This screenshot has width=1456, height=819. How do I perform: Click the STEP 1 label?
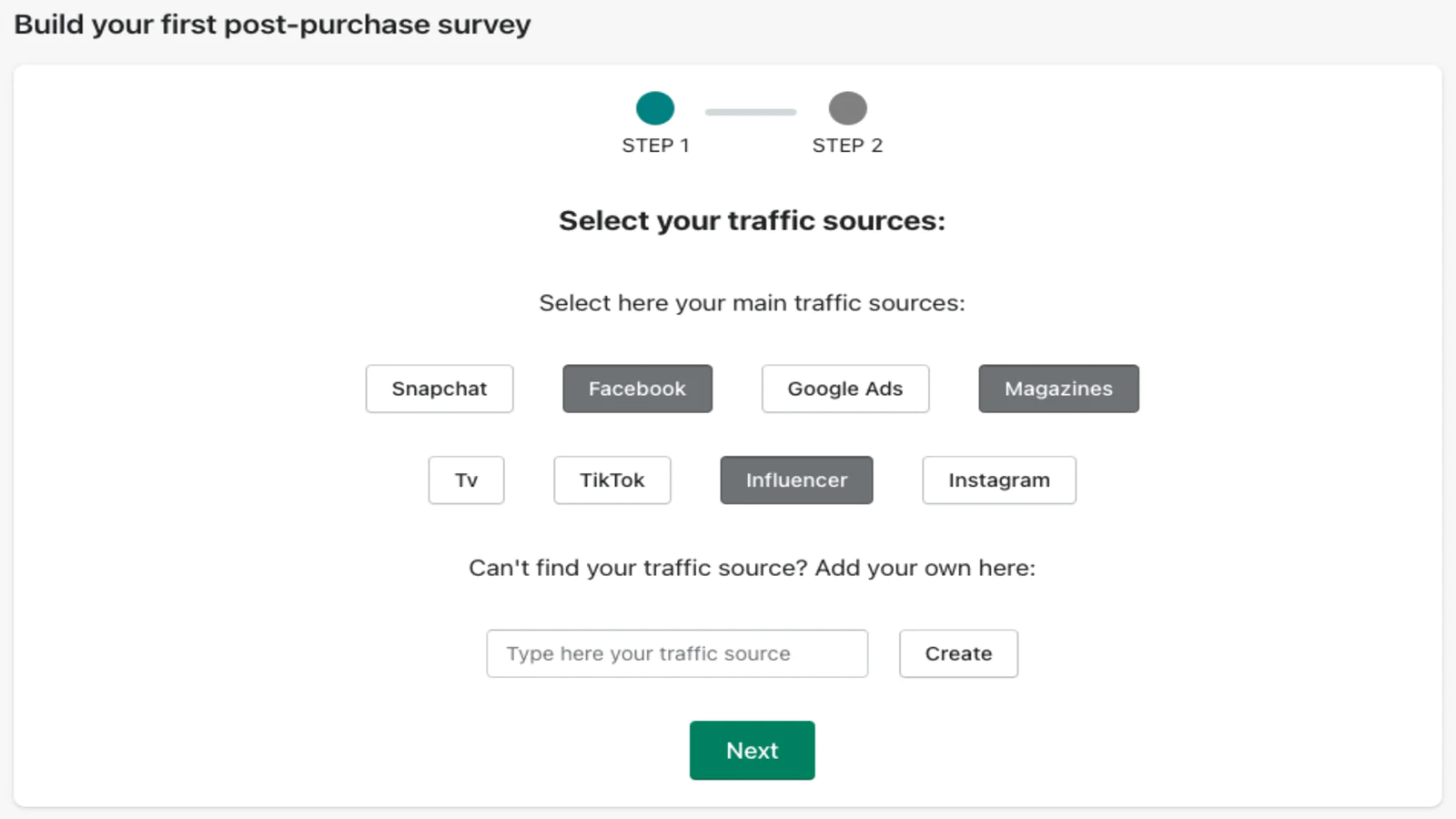pyautogui.click(x=655, y=146)
